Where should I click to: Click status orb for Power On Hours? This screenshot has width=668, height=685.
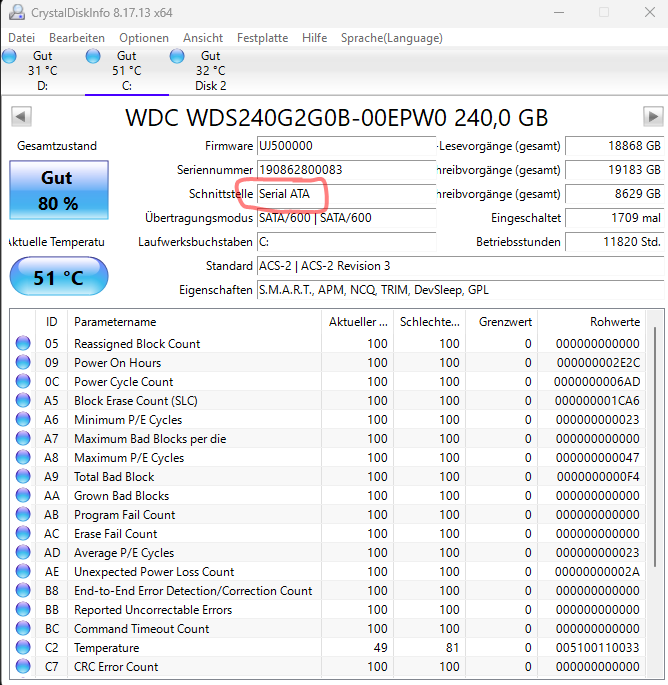pyautogui.click(x=23, y=362)
